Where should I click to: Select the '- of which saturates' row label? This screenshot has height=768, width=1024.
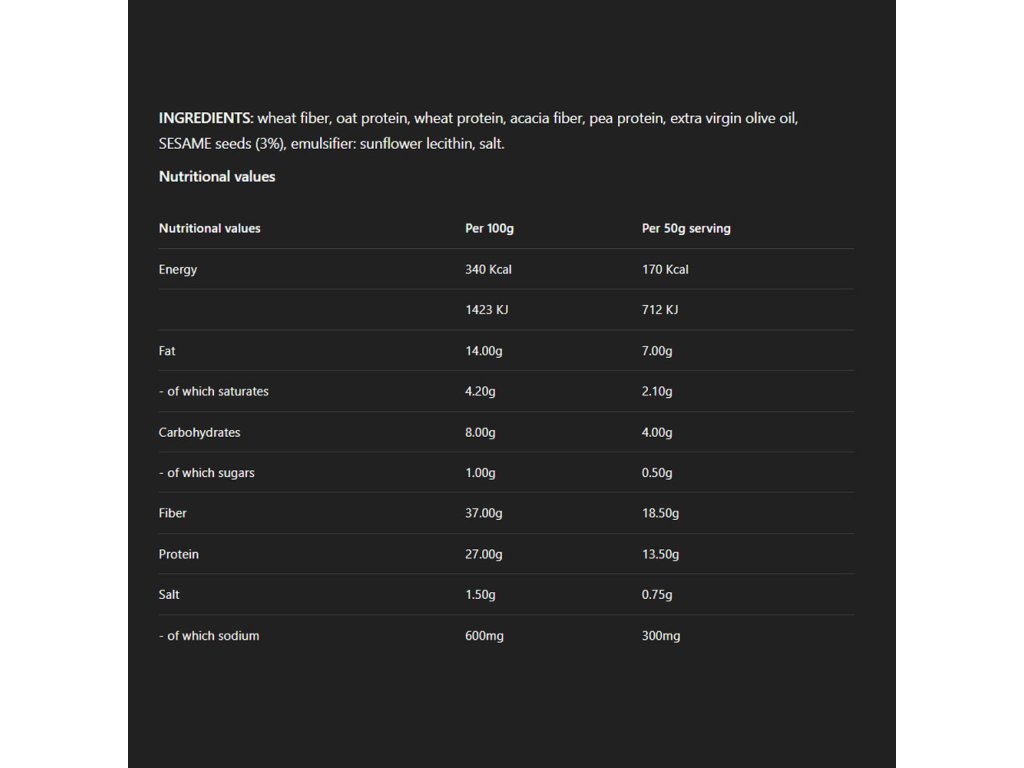coord(214,391)
